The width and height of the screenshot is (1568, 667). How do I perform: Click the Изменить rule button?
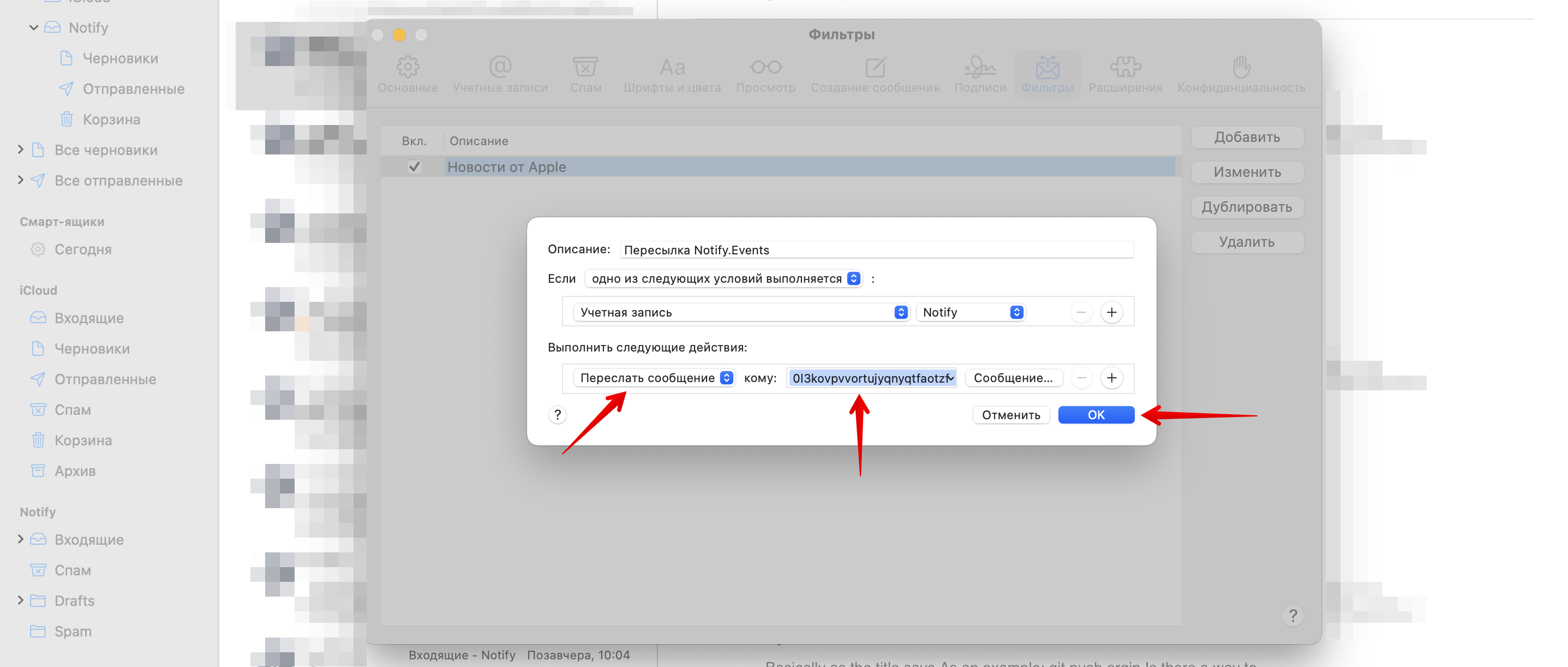click(1247, 172)
